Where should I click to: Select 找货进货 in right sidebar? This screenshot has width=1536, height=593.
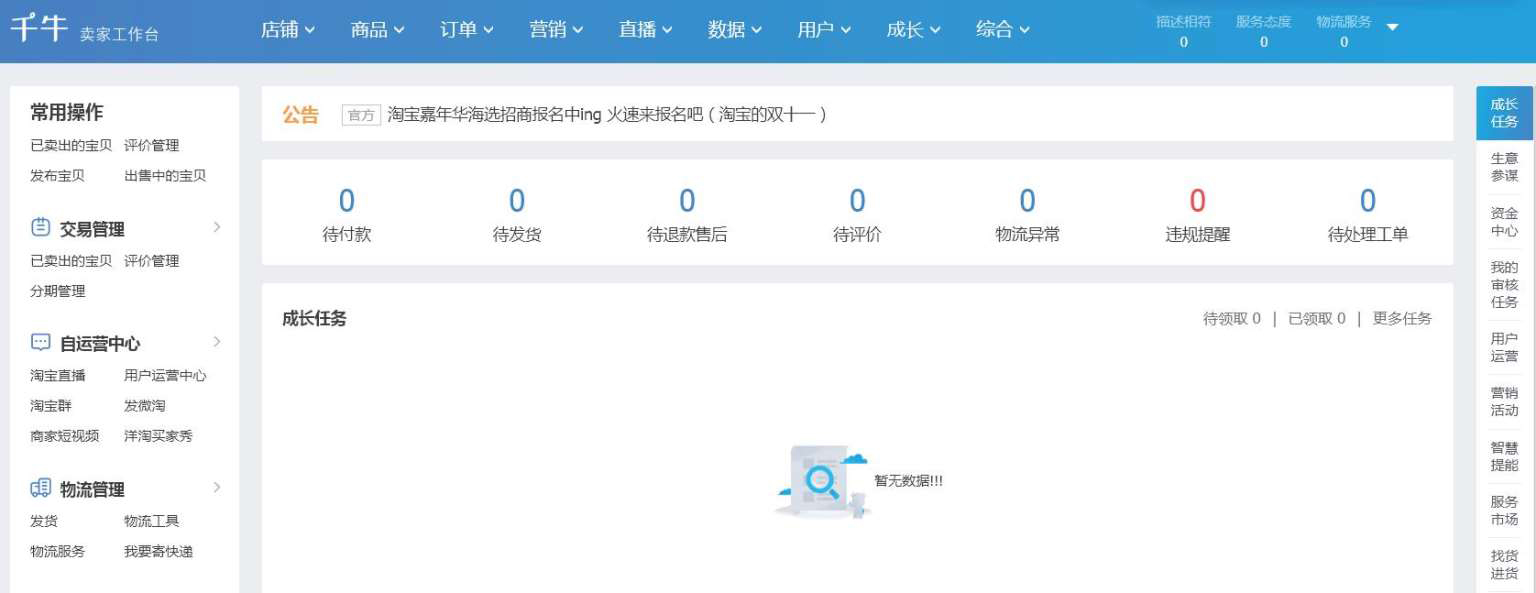(x=1504, y=565)
